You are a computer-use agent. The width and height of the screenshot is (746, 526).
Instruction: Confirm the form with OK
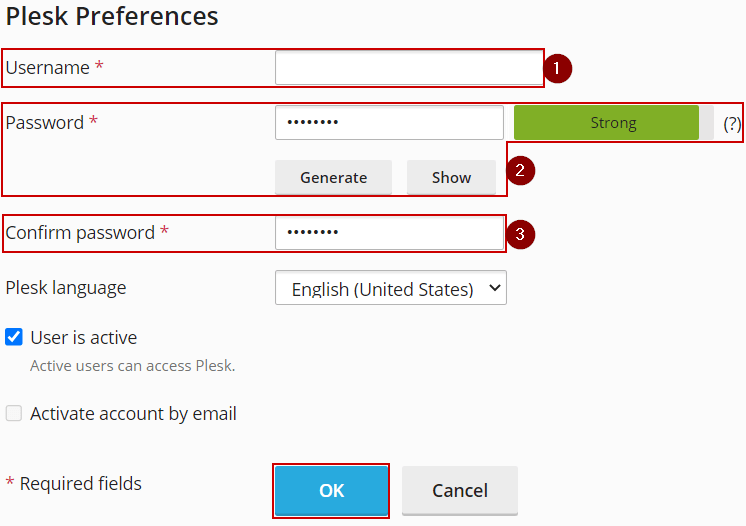click(x=331, y=490)
